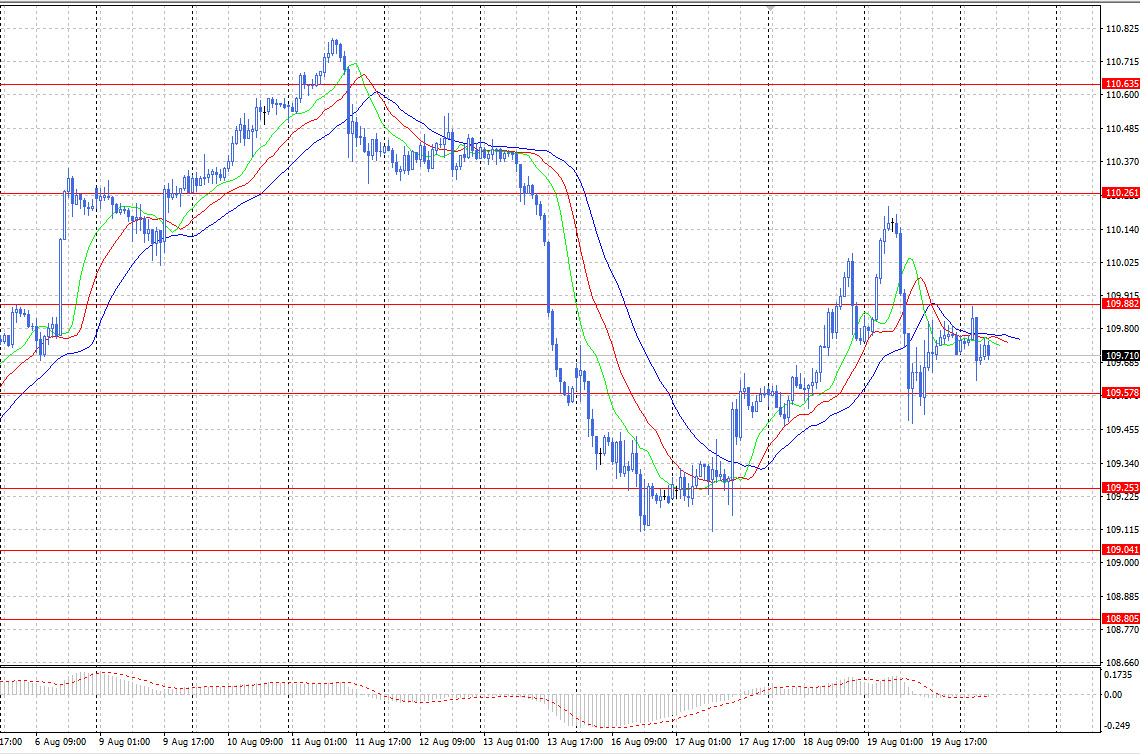Click the red 108.805 level label
Image resolution: width=1140 pixels, height=754 pixels.
pos(1122,619)
